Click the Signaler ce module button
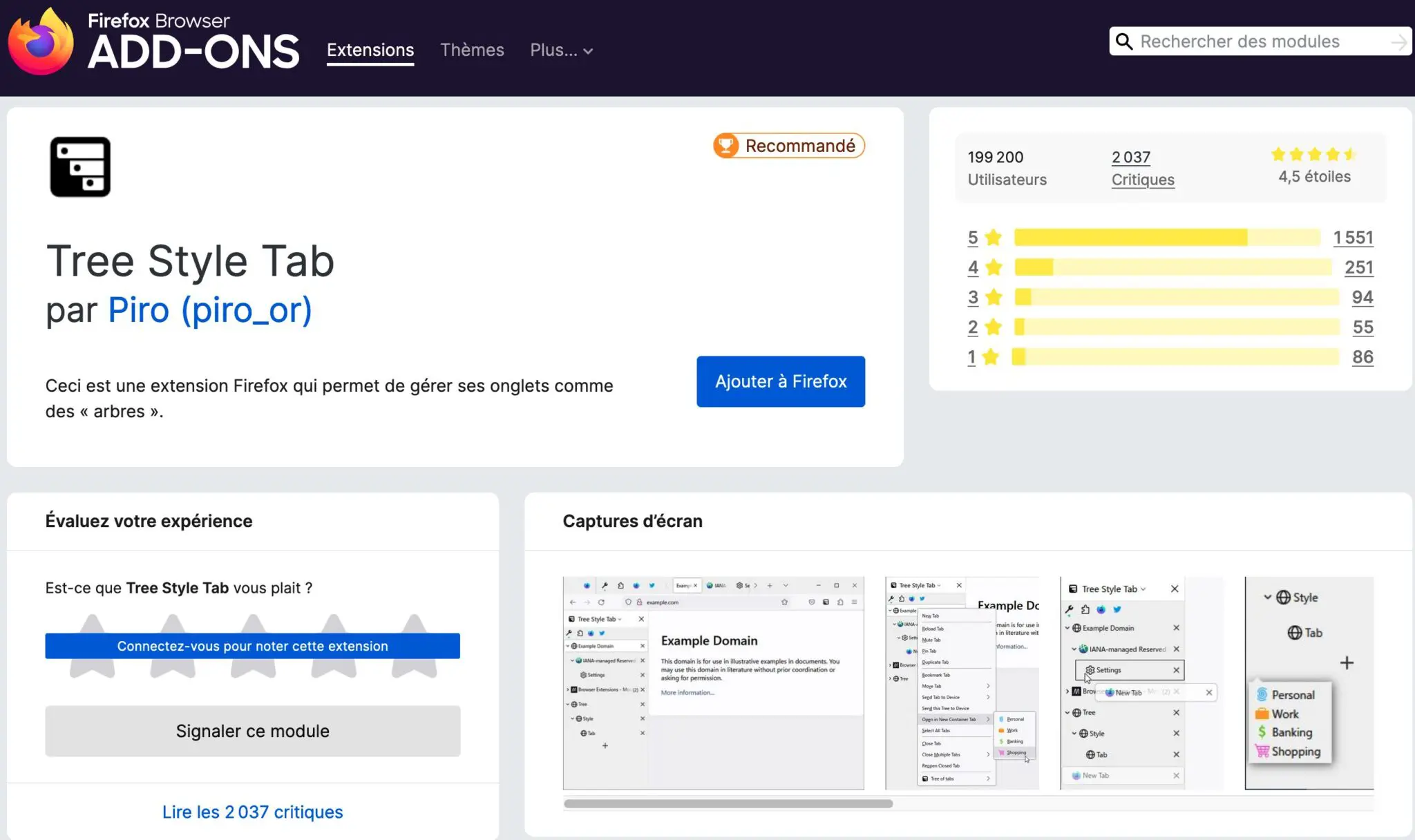 [x=252, y=731]
